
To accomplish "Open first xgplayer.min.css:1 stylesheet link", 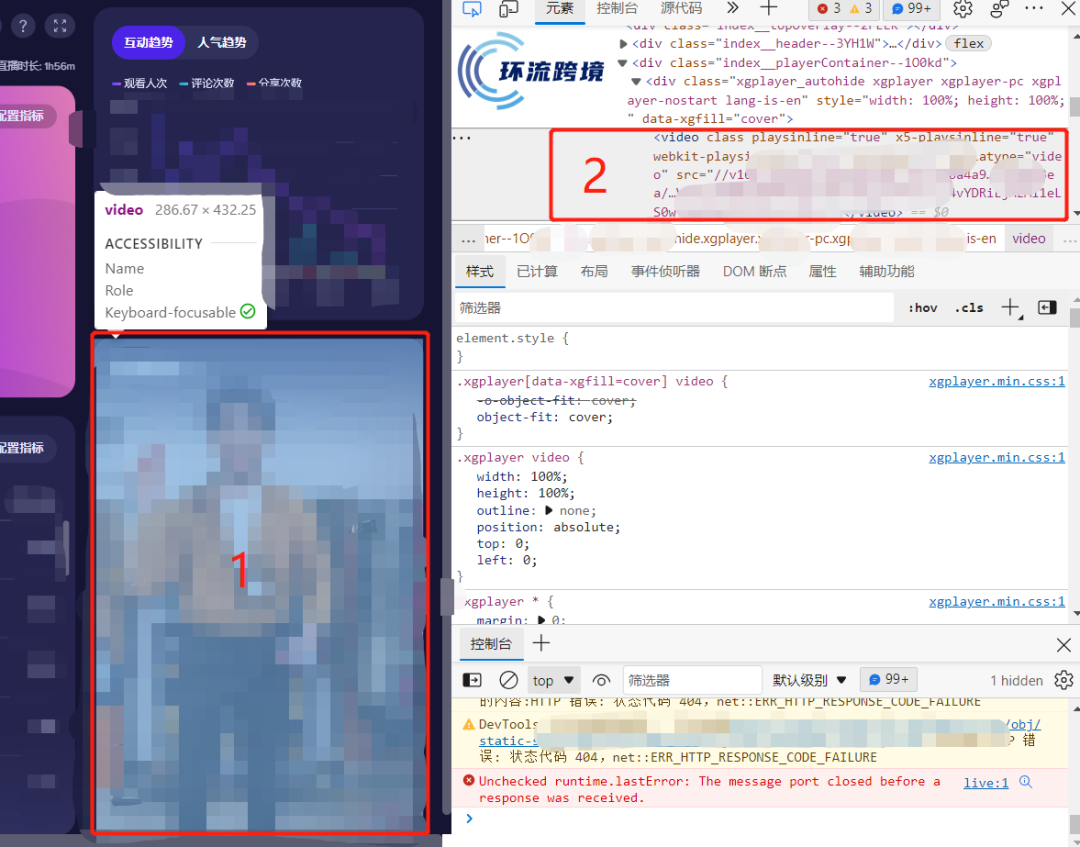I will (996, 381).
